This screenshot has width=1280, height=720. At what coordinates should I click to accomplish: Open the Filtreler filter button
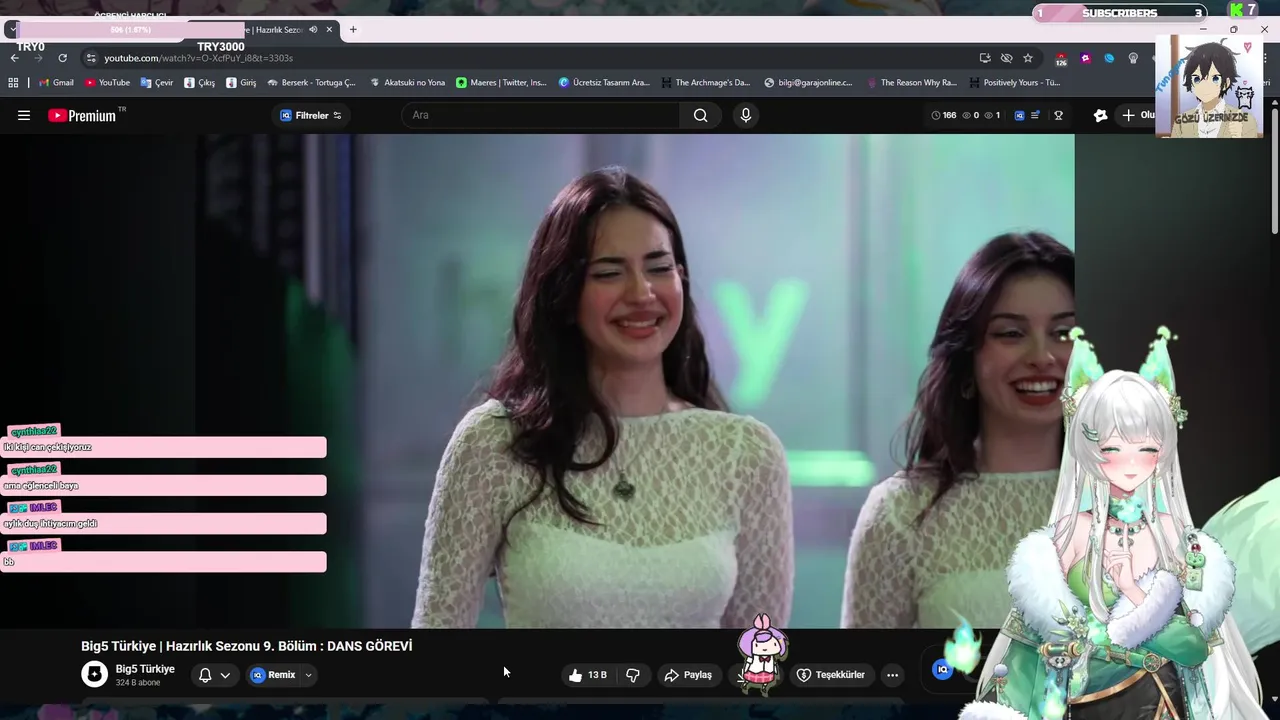(x=311, y=115)
